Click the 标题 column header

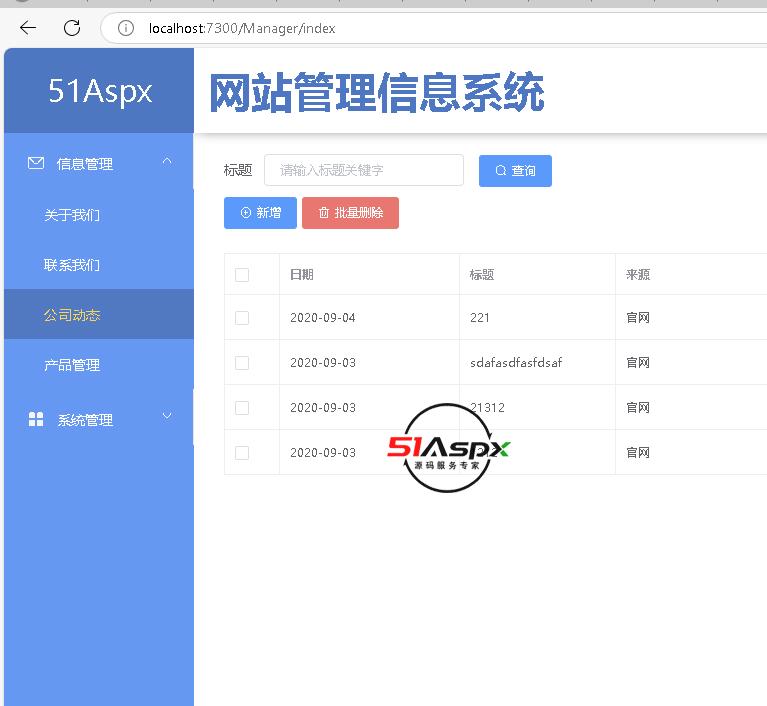point(482,274)
